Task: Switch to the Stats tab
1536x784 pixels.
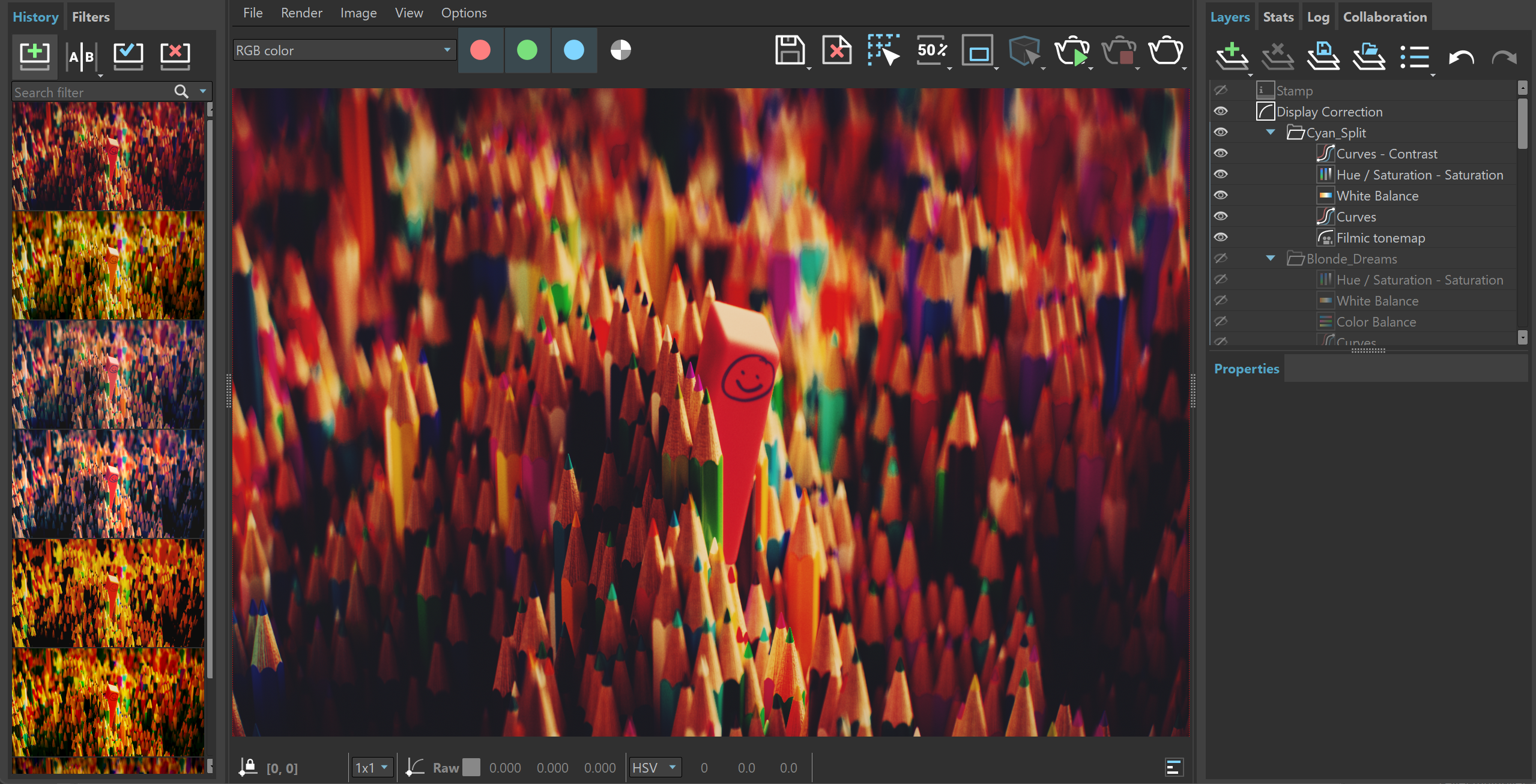Action: click(x=1278, y=17)
